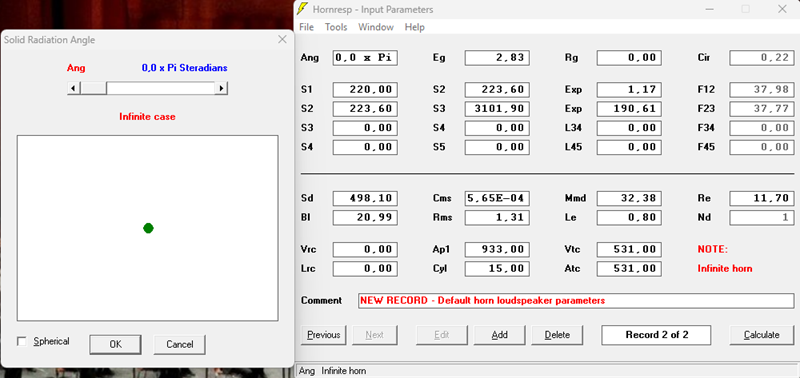Screen dimensions: 800x378
Task: Delete the current record
Action: click(557, 335)
